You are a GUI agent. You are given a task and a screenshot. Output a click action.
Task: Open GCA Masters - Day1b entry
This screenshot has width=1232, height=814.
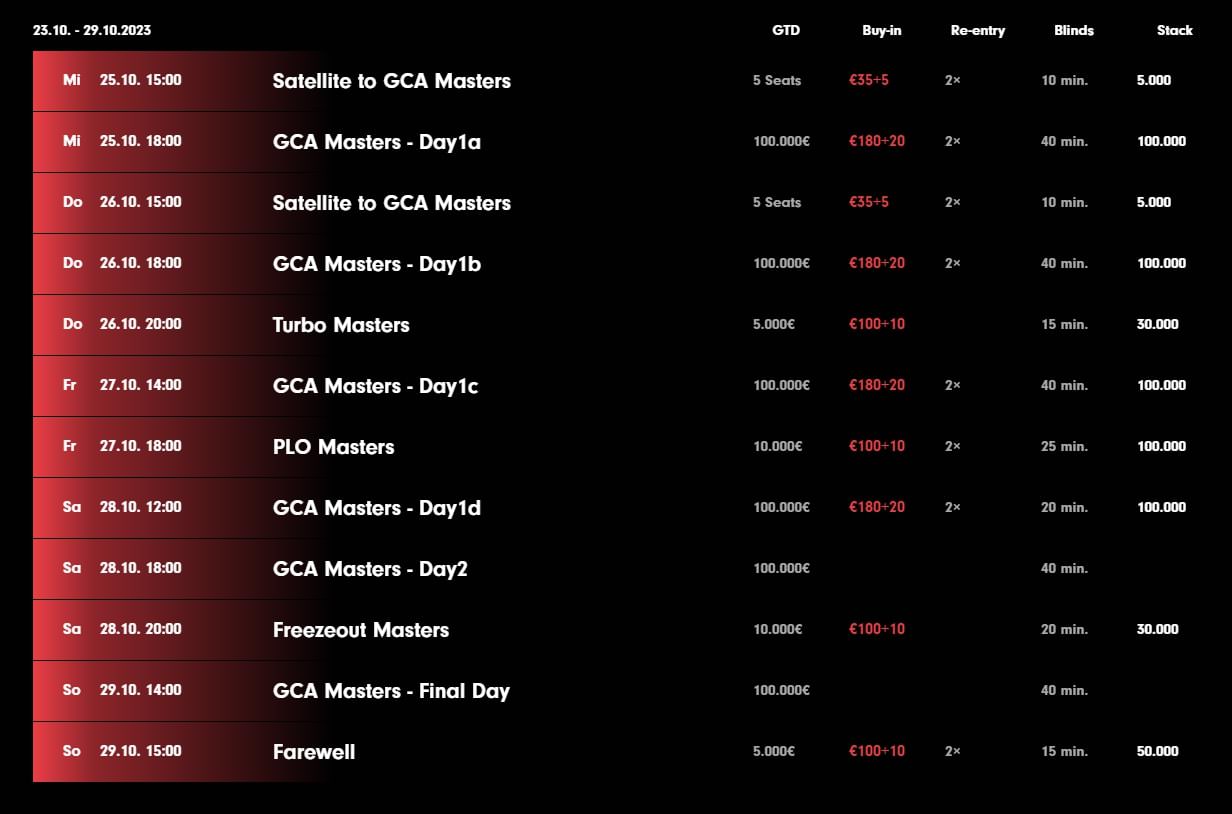[376, 264]
